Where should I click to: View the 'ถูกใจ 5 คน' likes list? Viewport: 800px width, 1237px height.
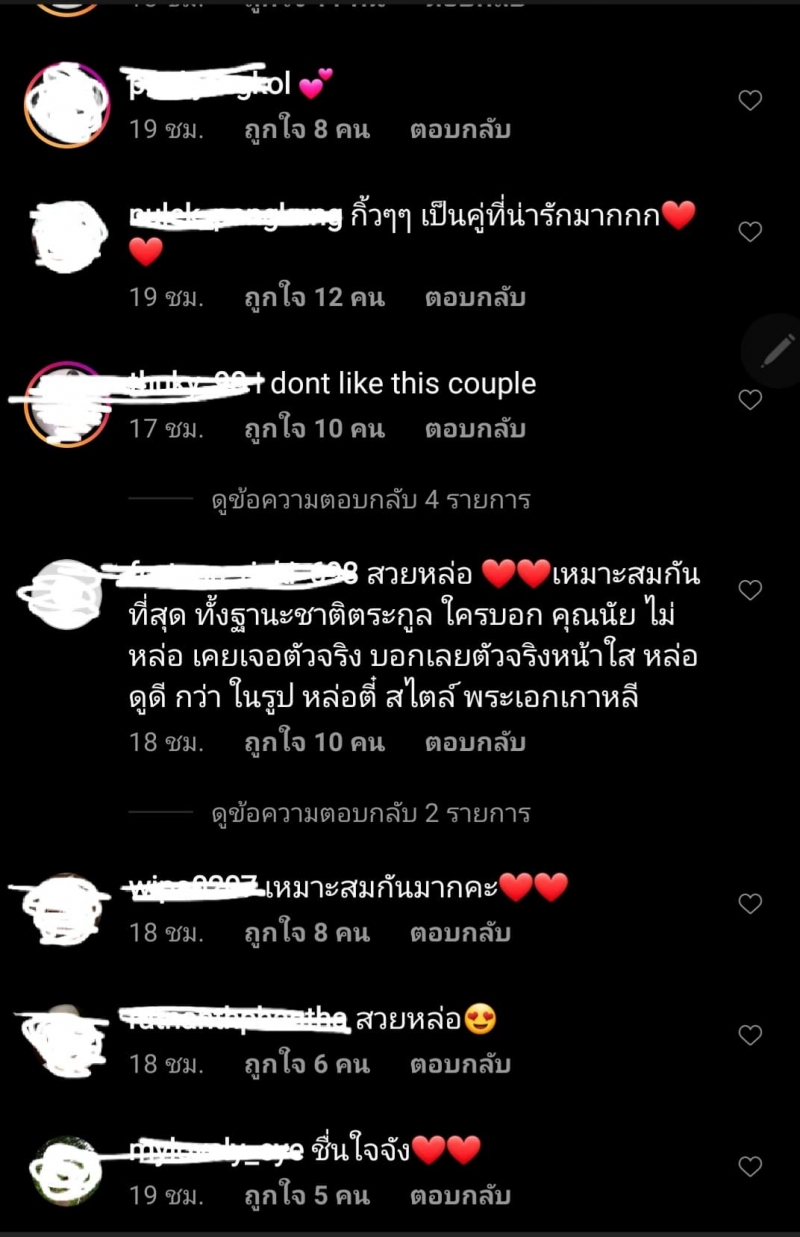307,1196
